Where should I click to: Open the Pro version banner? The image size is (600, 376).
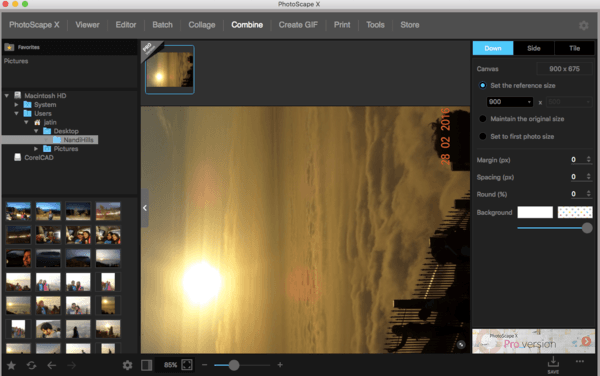(x=533, y=341)
